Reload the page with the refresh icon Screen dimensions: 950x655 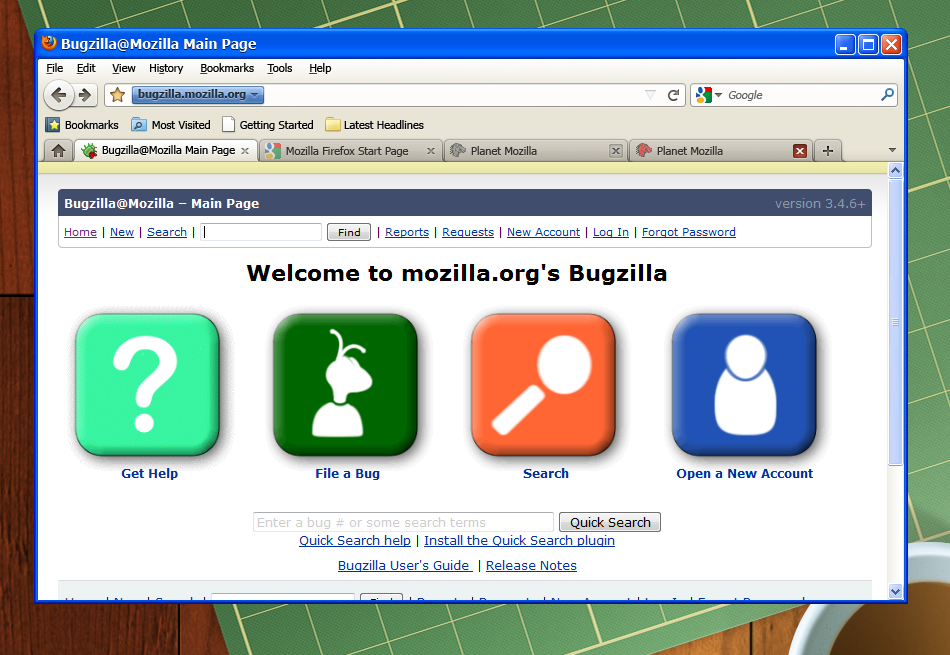(673, 95)
